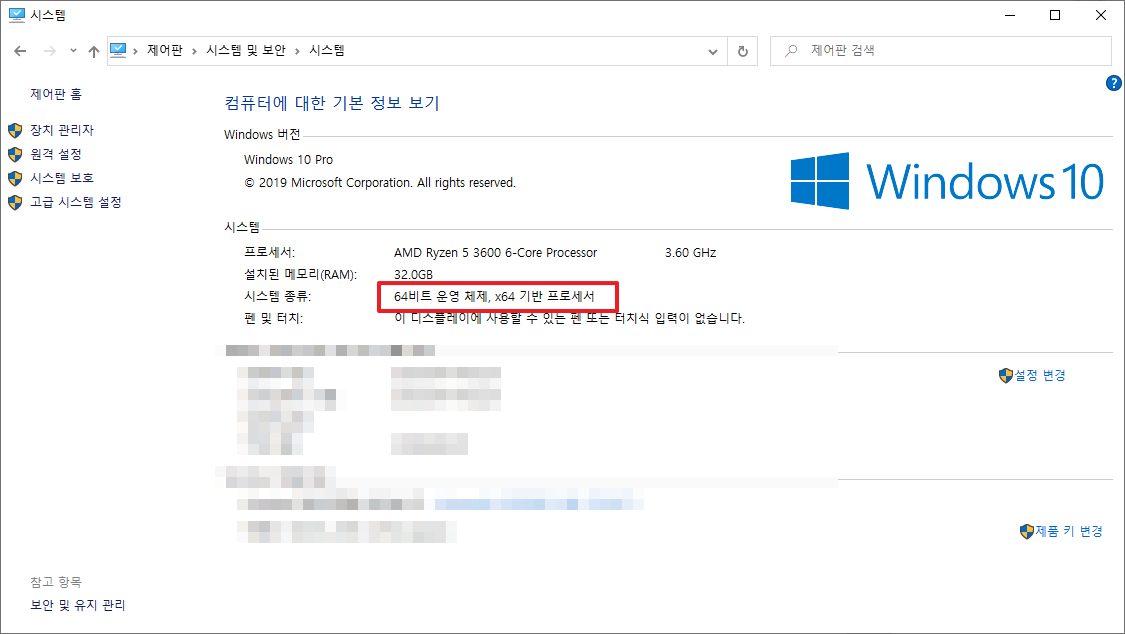Viewport: 1125px width, 634px height.
Task: Click 제품 키 변경 link
Action: click(x=1069, y=531)
